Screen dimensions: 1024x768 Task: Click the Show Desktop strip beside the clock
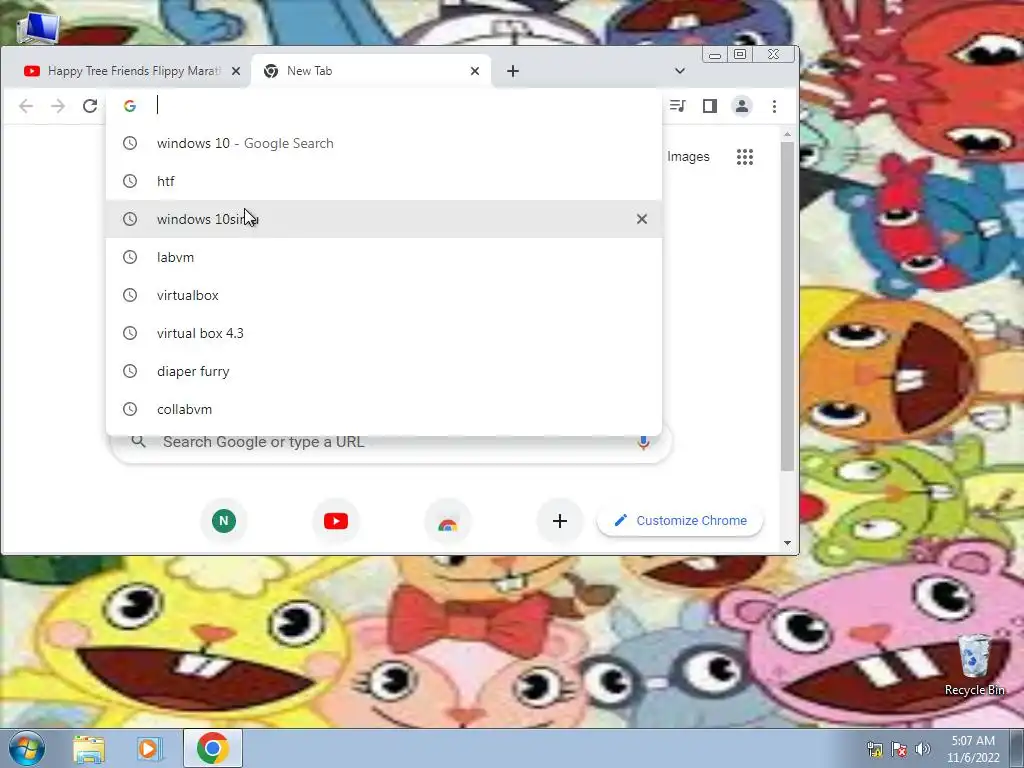(x=1017, y=748)
